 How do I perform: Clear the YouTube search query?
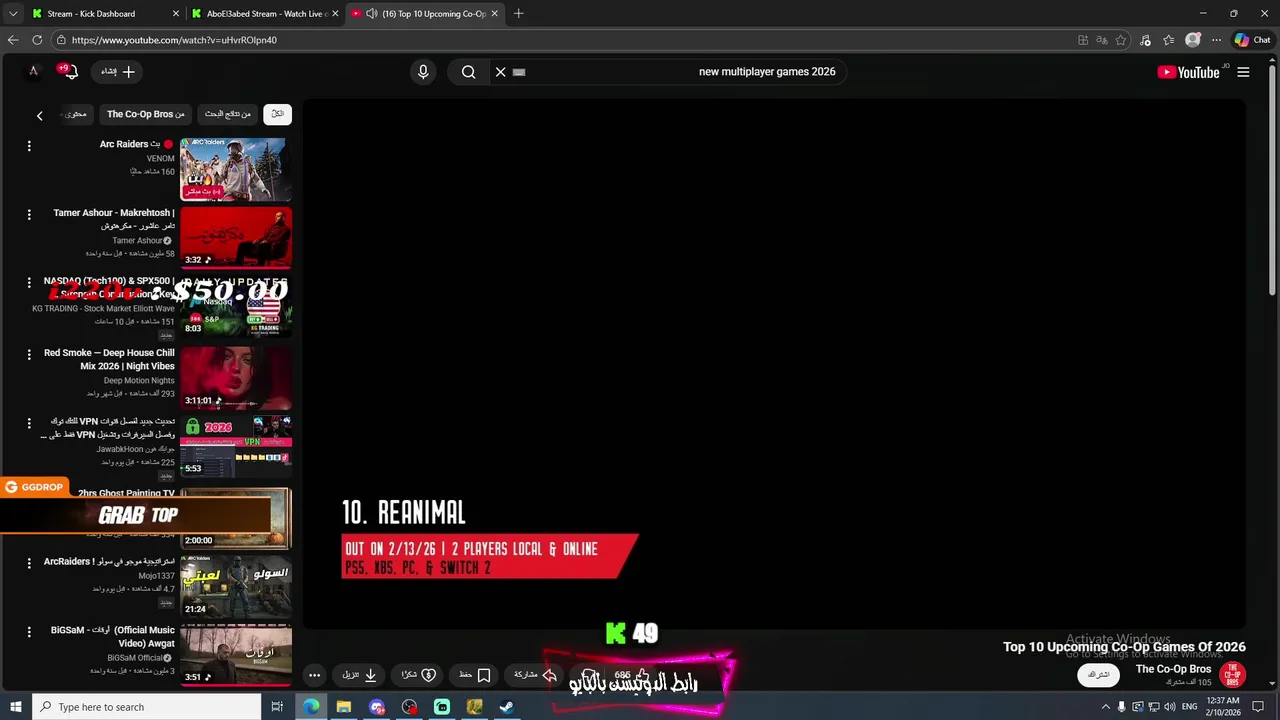501,72
